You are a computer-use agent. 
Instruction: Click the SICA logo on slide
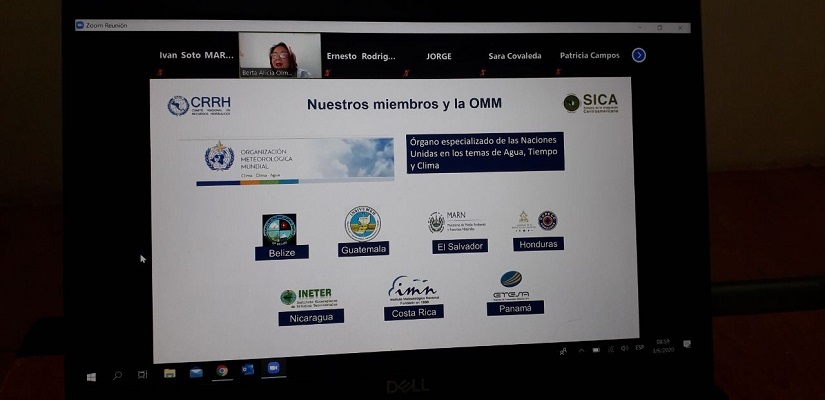tap(591, 103)
